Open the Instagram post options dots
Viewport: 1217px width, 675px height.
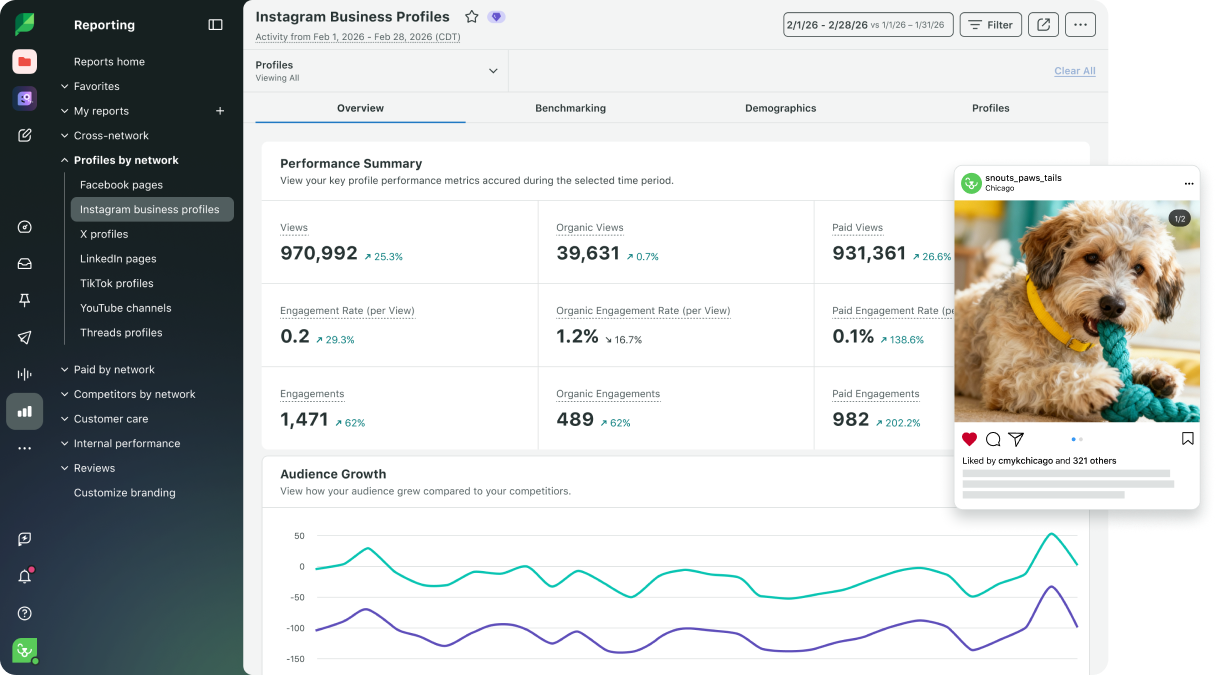tap(1189, 184)
